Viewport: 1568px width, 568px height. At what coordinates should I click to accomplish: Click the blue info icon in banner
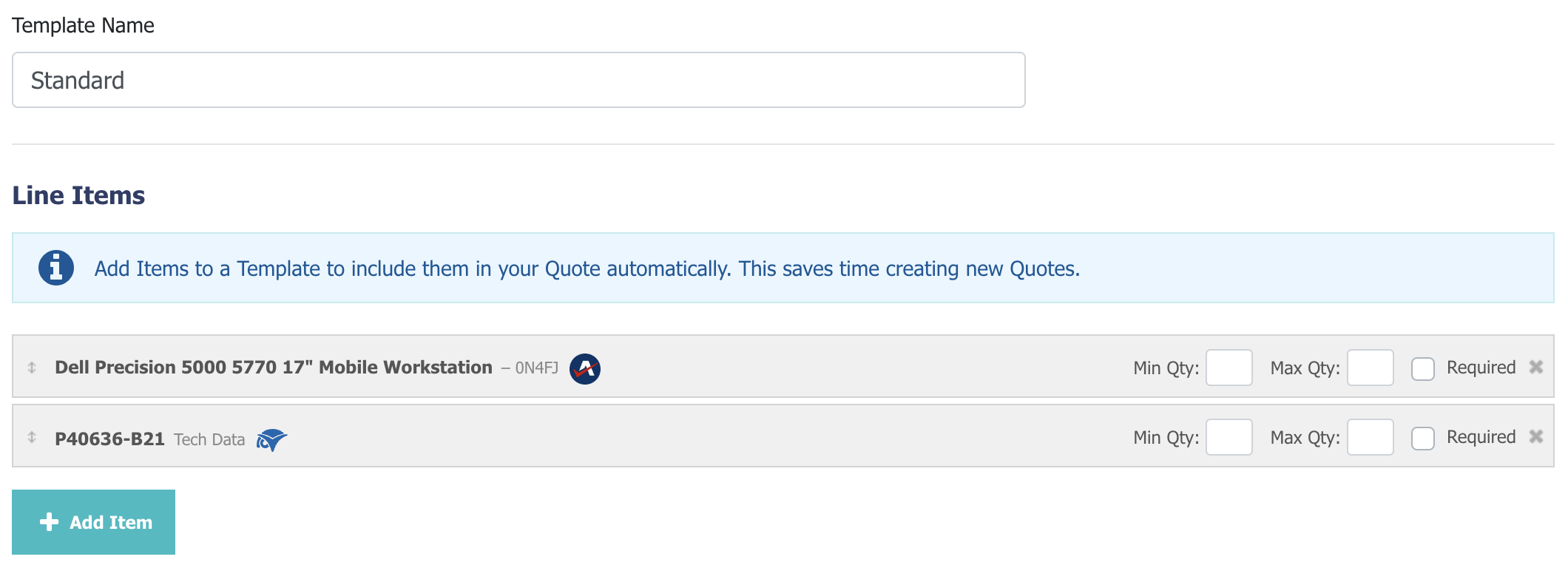(x=56, y=268)
